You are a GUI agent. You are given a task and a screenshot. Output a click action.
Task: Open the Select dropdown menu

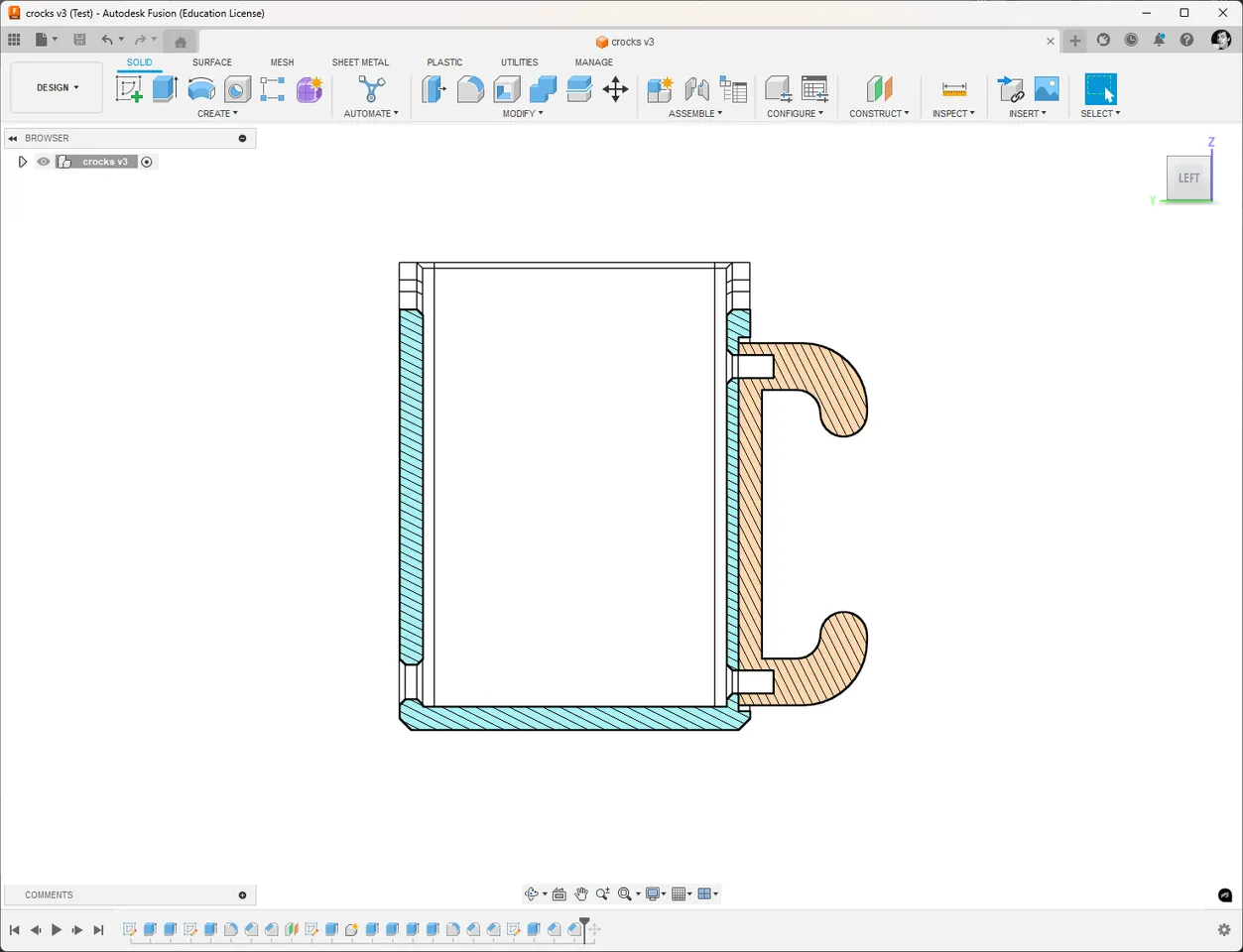pyautogui.click(x=1100, y=113)
